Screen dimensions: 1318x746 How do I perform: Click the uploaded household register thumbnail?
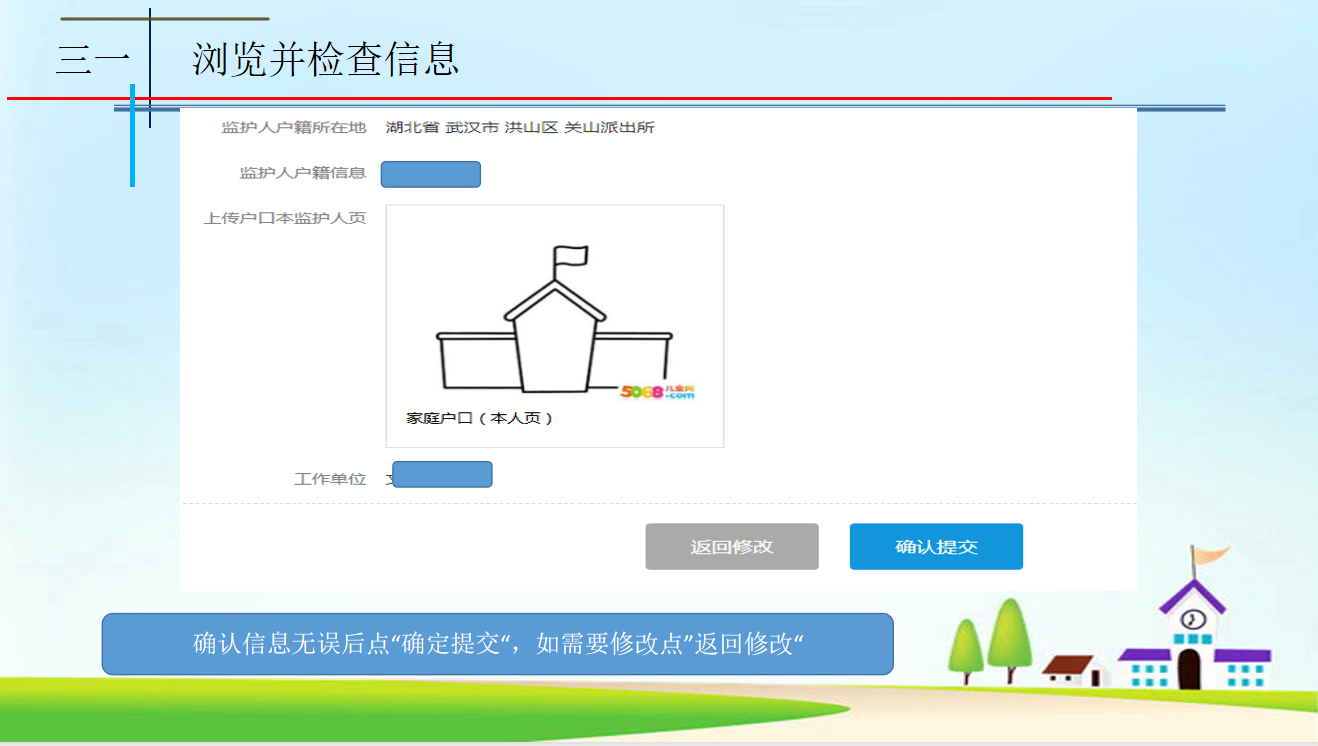click(x=554, y=326)
